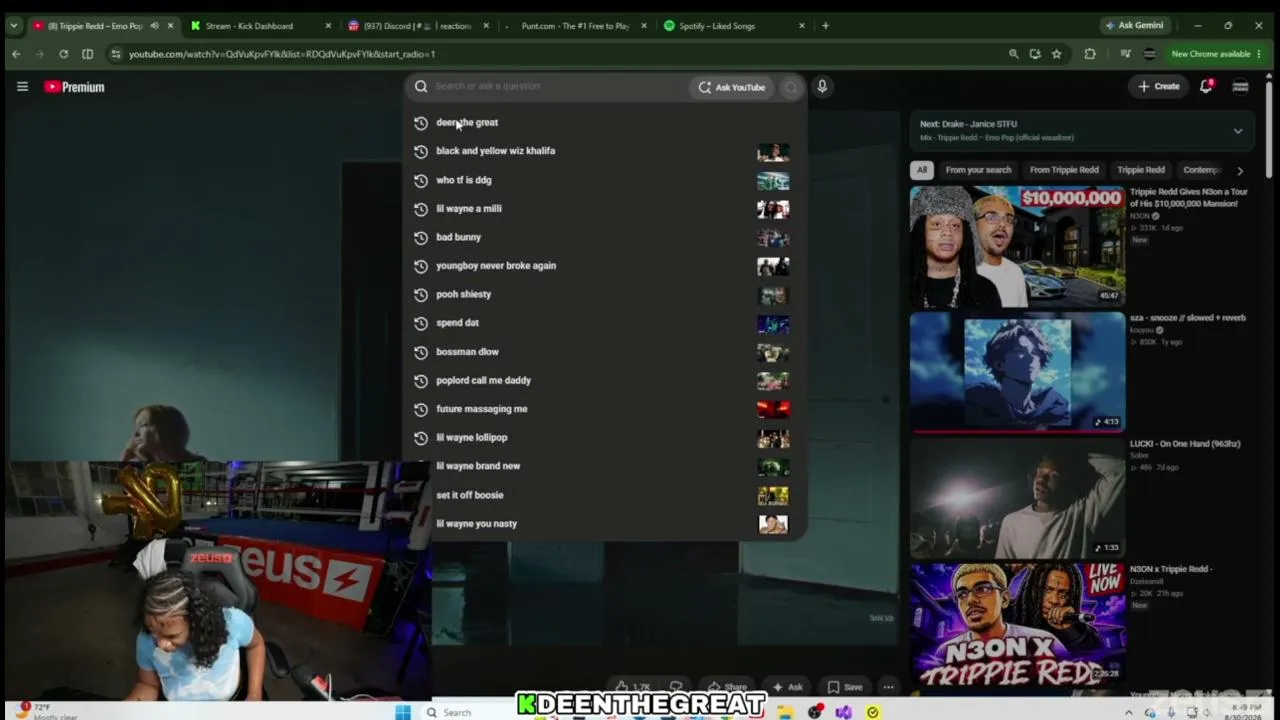The width and height of the screenshot is (1280, 720).
Task: Mute the Trippie Redd tab audio
Action: (x=154, y=26)
